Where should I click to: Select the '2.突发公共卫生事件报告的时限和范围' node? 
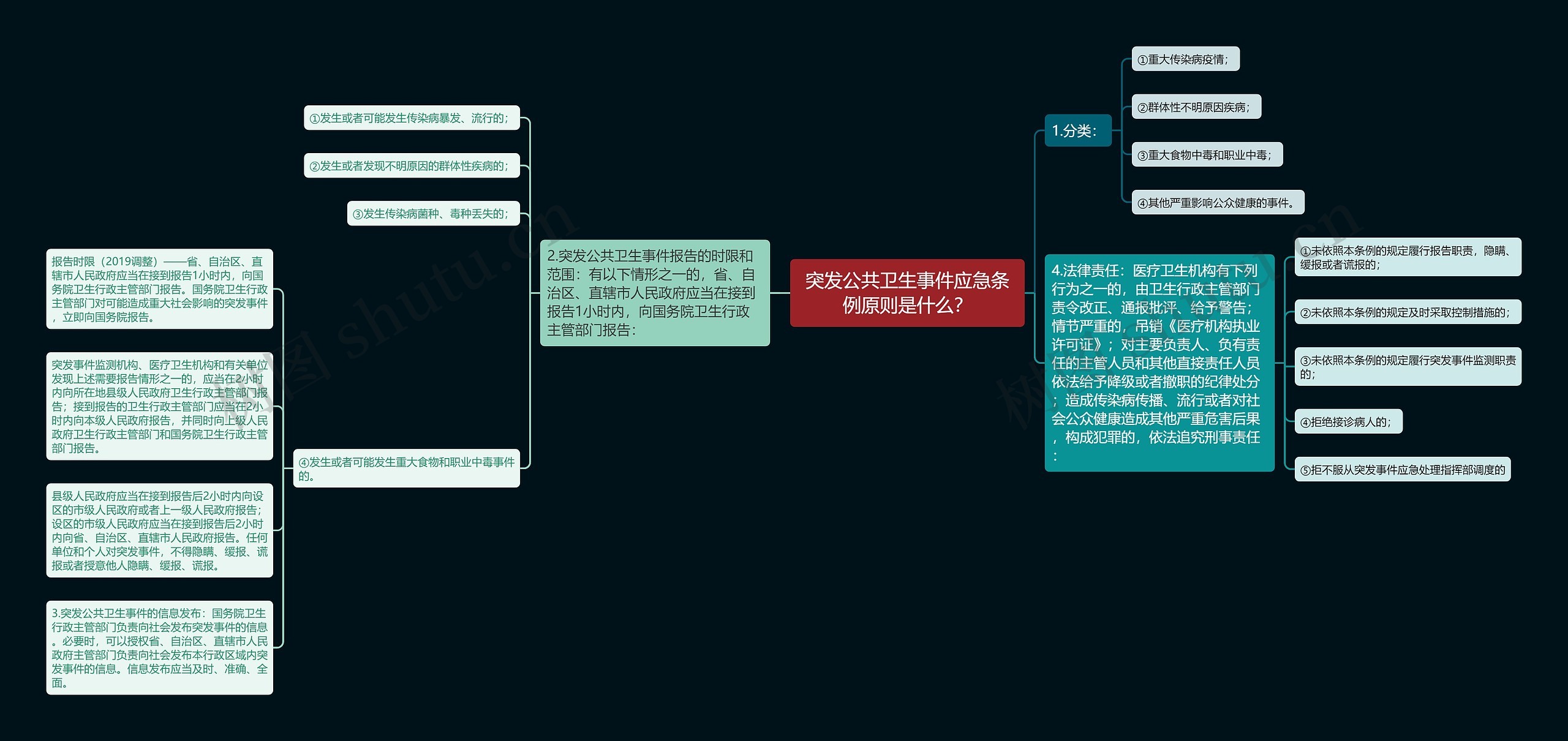654,293
